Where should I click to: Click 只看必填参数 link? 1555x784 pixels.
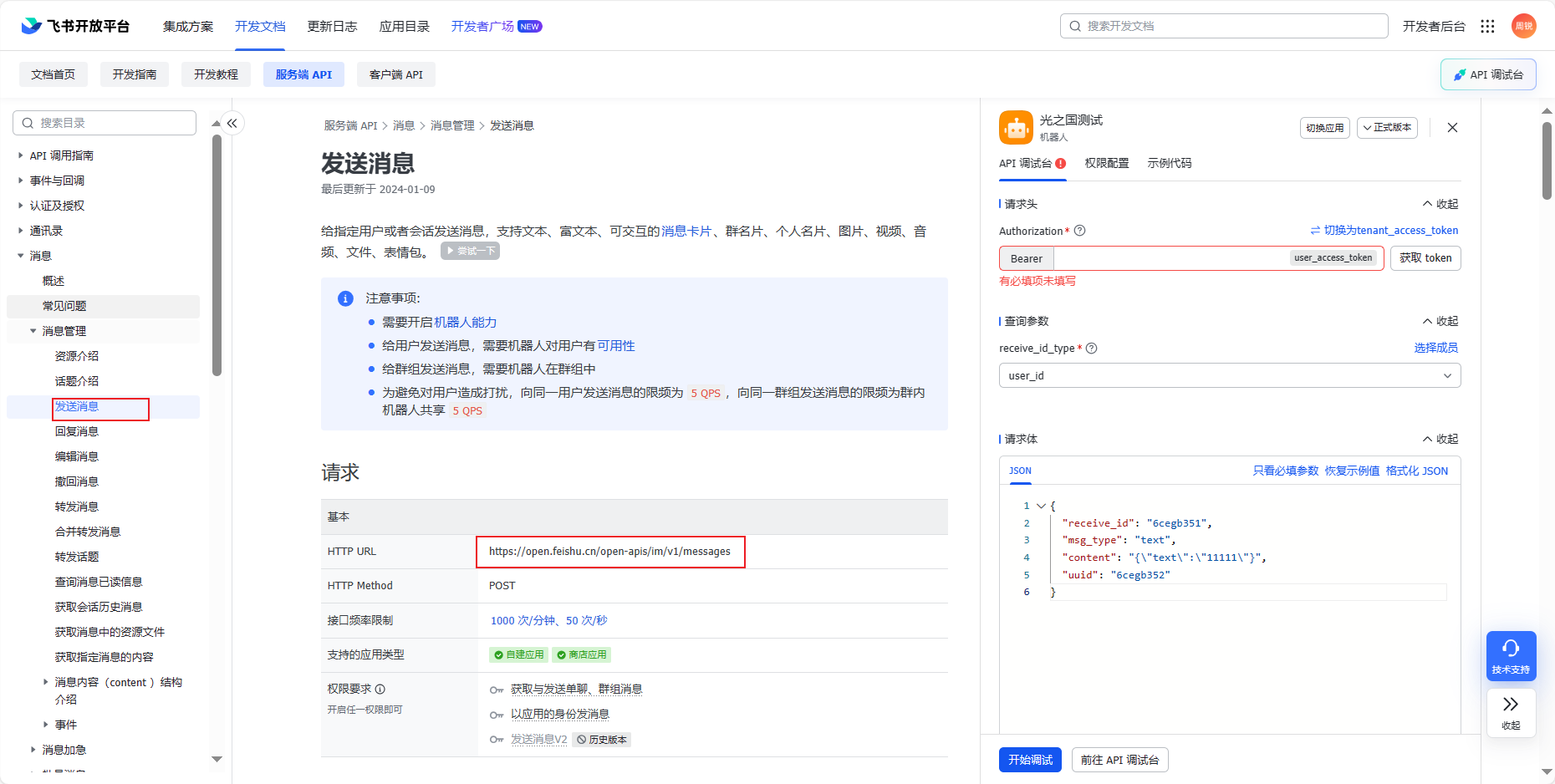(x=1286, y=471)
